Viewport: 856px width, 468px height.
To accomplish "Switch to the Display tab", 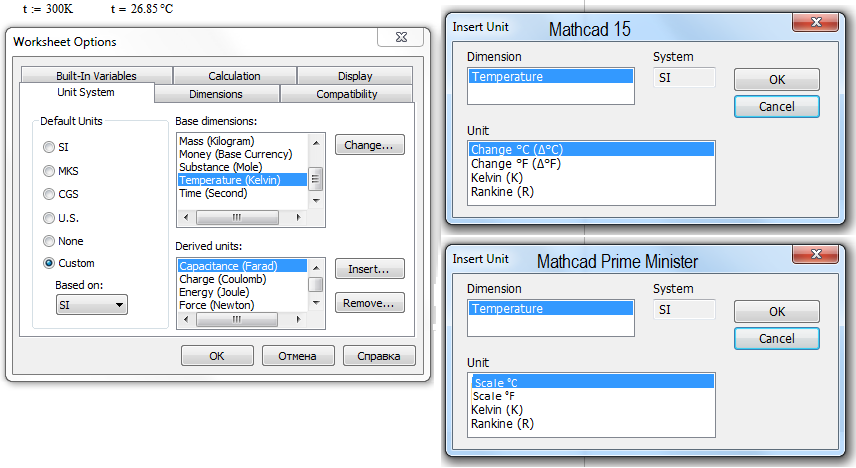I will (x=355, y=75).
